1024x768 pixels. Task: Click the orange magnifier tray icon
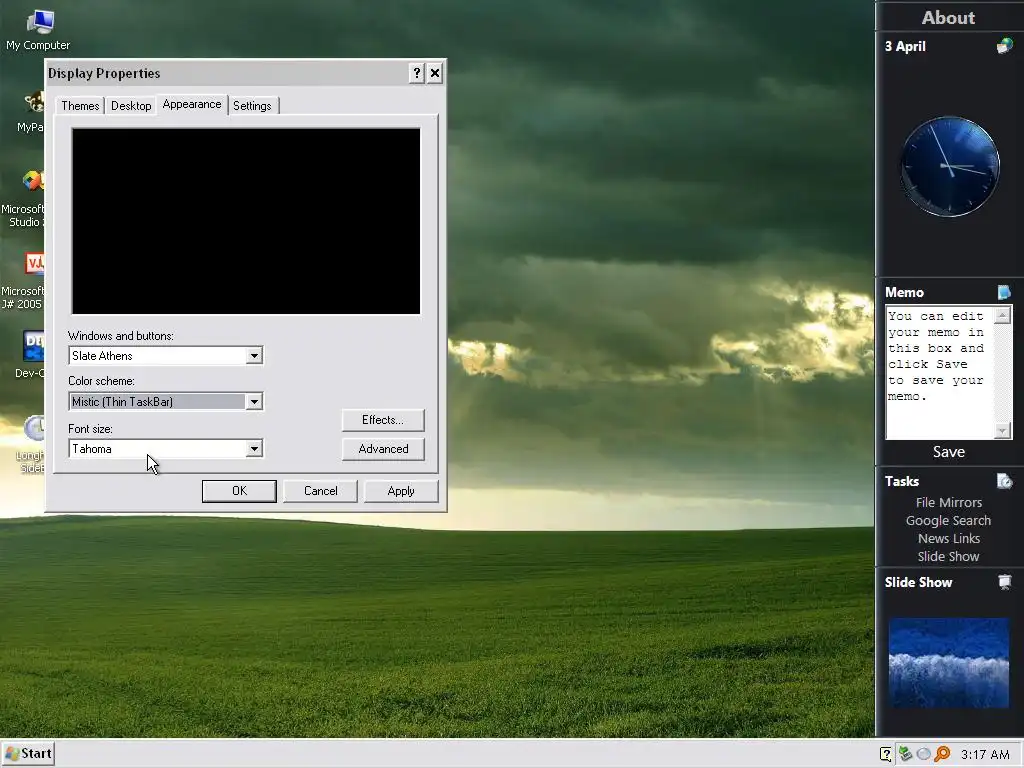click(x=942, y=754)
